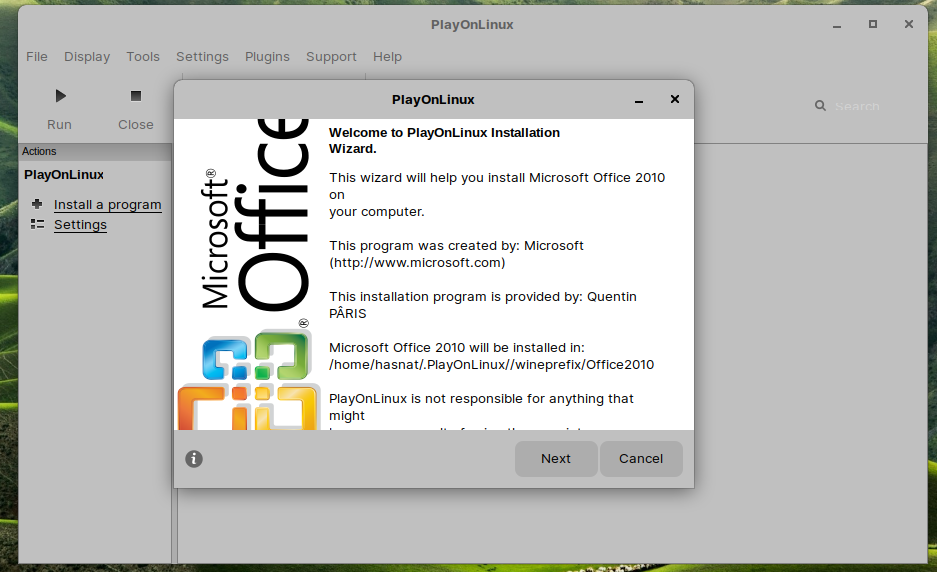Close the main PlayOnLinux window
Image resolution: width=937 pixels, height=572 pixels.
tap(909, 25)
